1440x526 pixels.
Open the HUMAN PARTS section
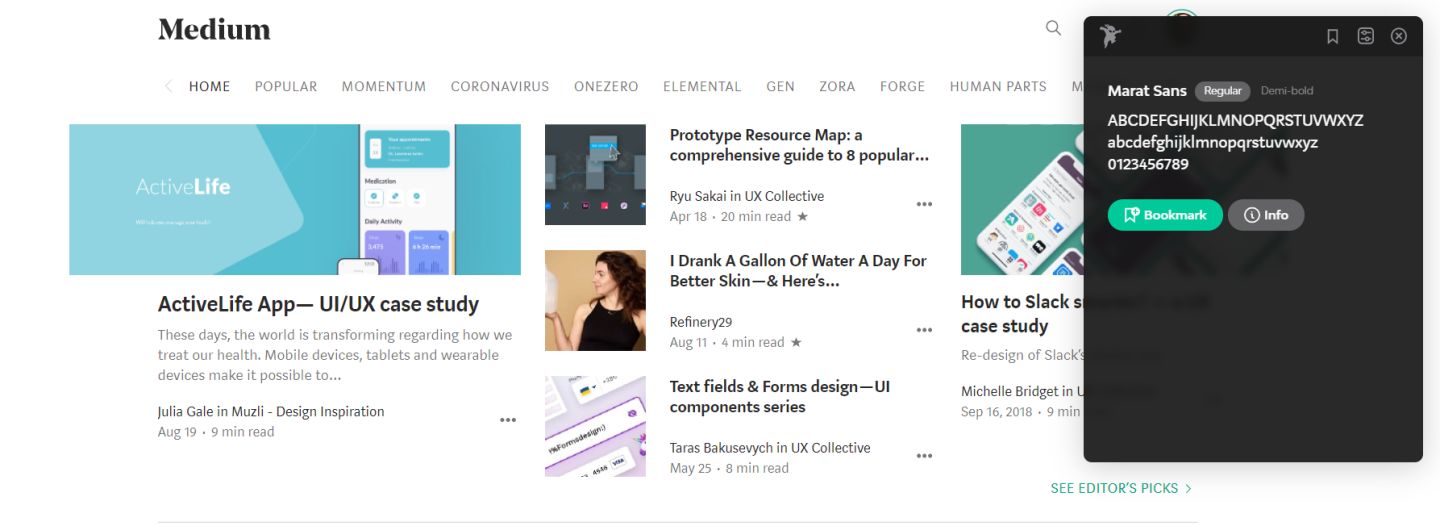[x=998, y=87]
